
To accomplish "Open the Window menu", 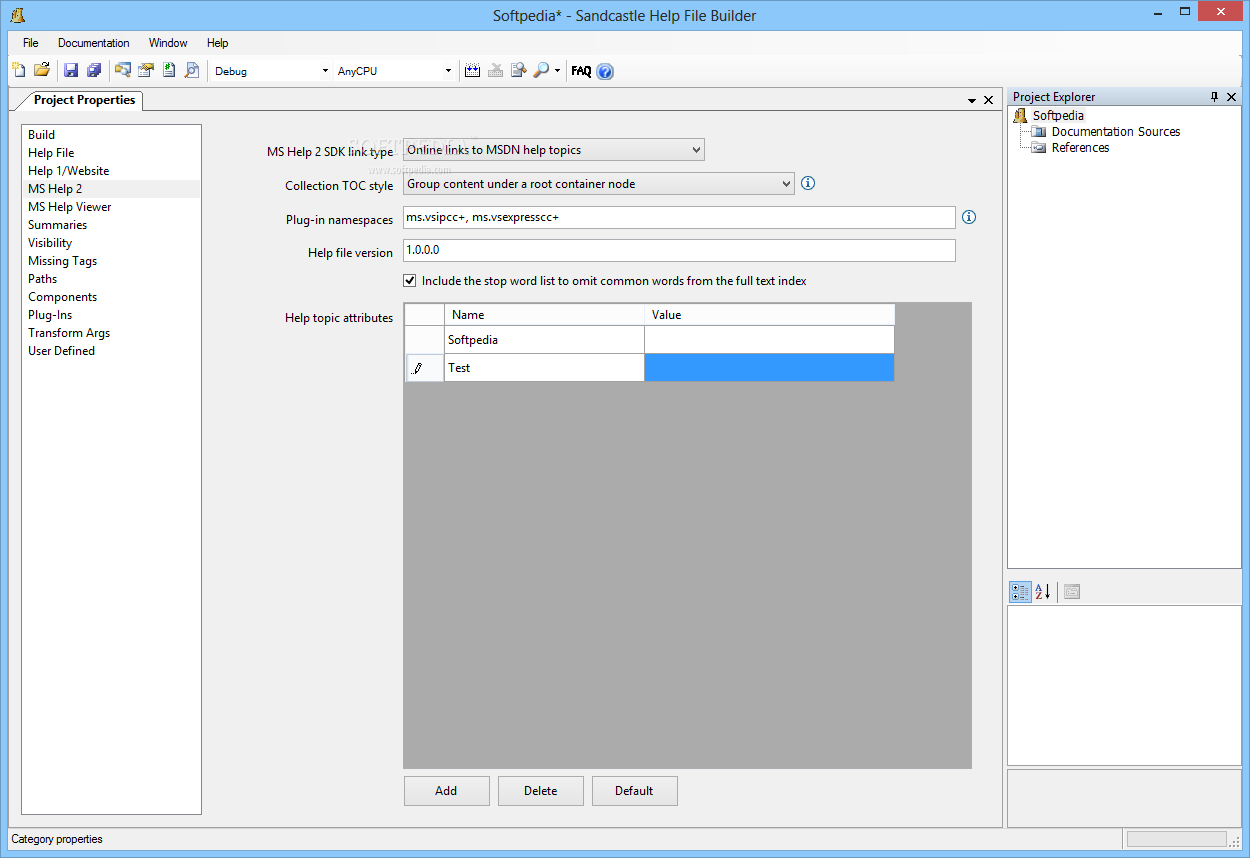I will tap(168, 43).
